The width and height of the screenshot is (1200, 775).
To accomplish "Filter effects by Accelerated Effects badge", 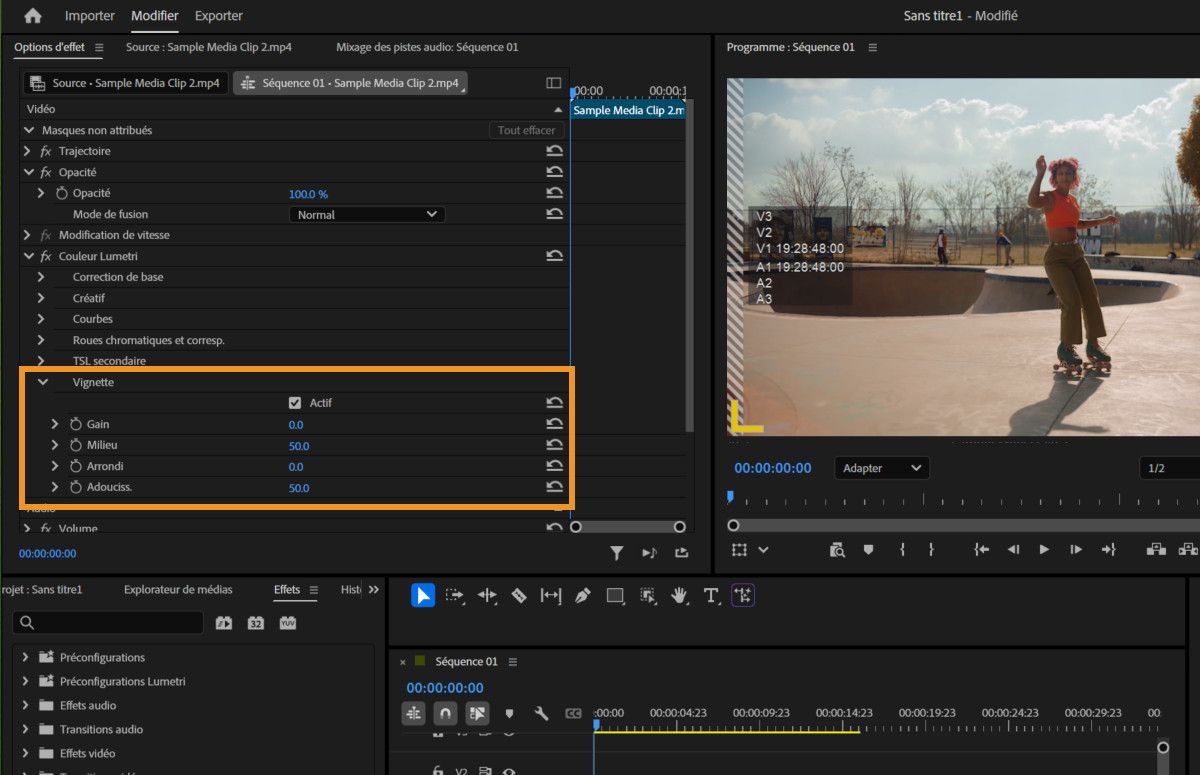I will [224, 622].
